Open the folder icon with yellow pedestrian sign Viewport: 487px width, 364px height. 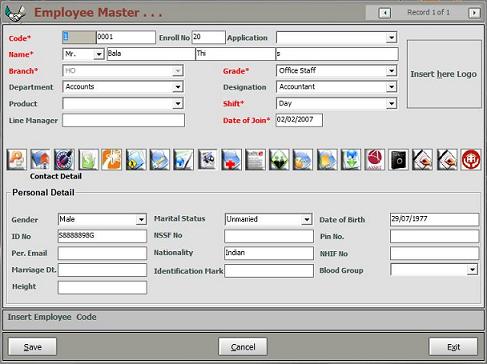pyautogui.click(x=136, y=160)
